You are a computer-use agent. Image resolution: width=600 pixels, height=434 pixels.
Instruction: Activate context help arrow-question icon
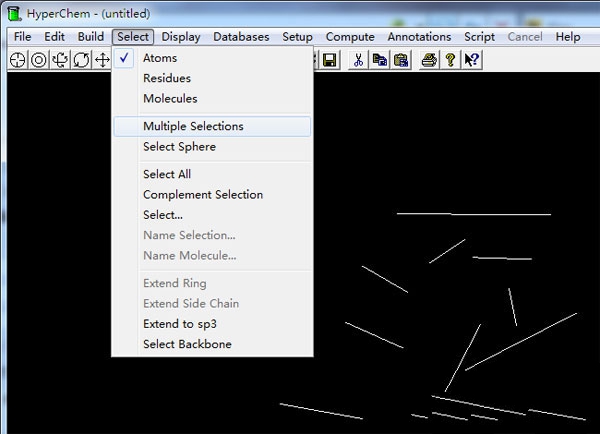[471, 60]
